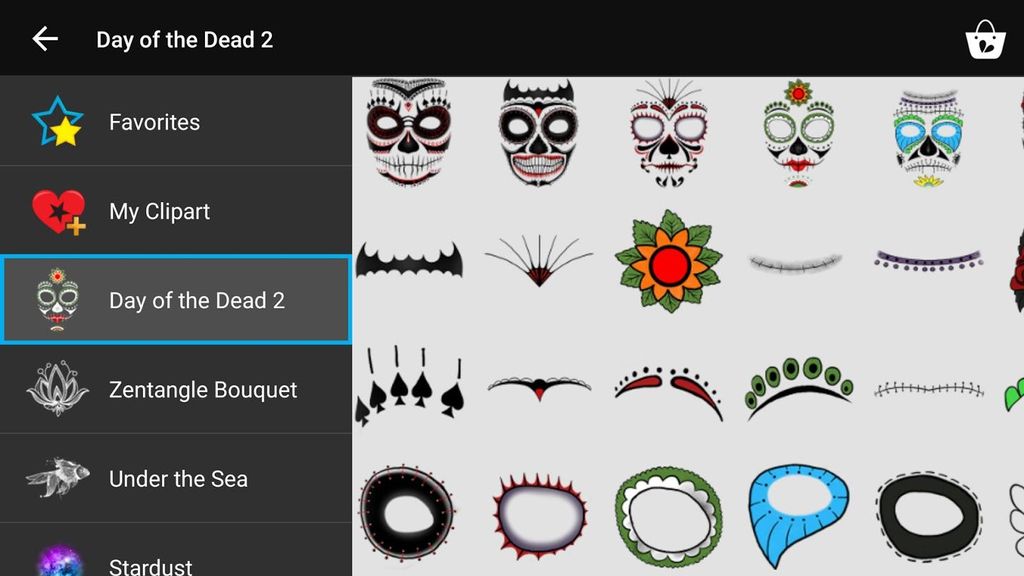Pick the red fan lines forehead clipart
The width and height of the screenshot is (1024, 576).
(x=539, y=260)
